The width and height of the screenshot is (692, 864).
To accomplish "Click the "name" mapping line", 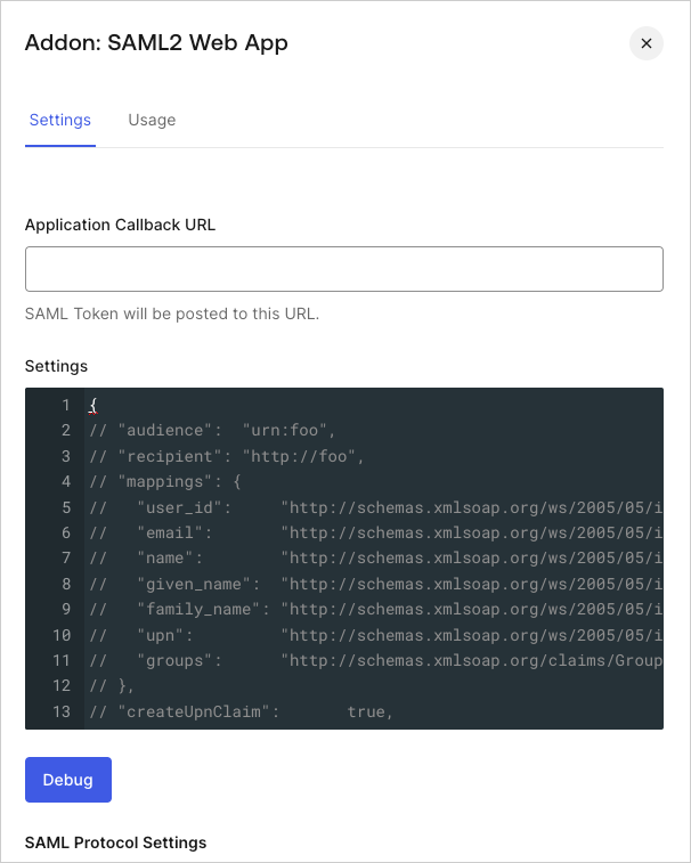I will click(x=376, y=558).
